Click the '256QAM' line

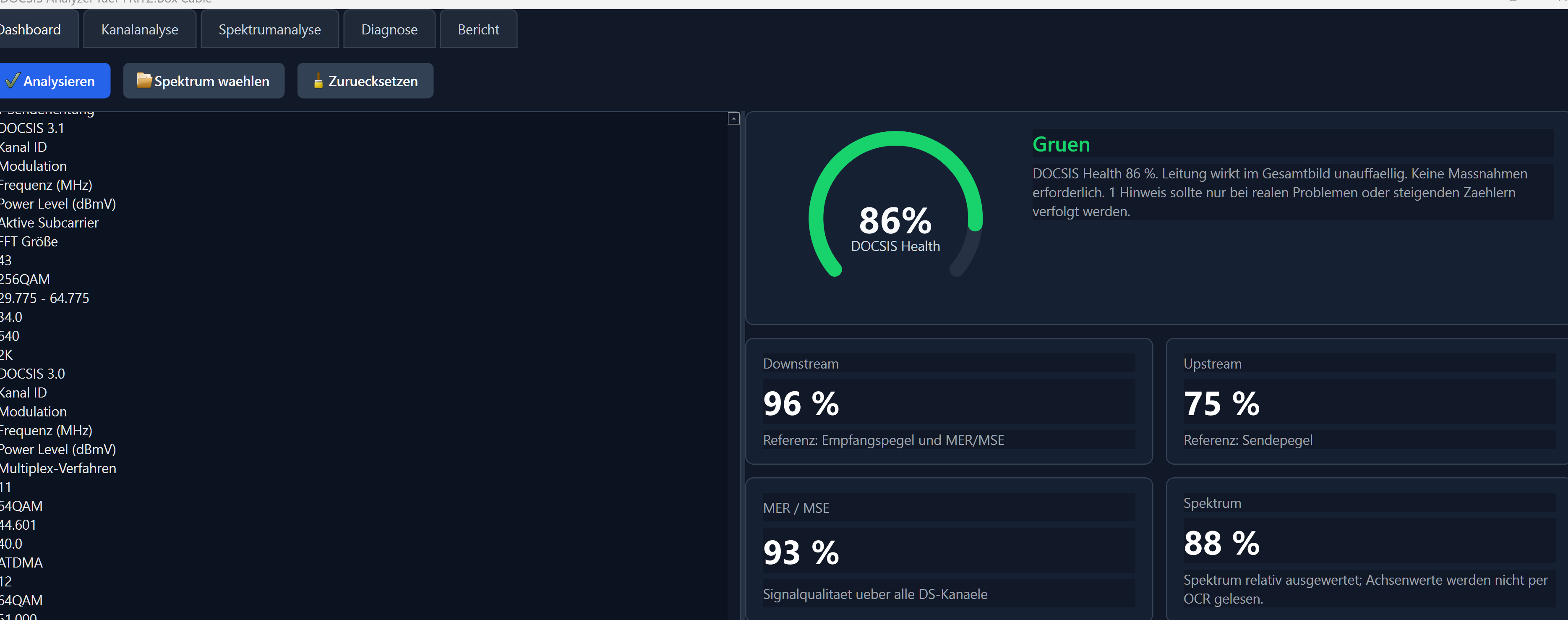(x=25, y=280)
